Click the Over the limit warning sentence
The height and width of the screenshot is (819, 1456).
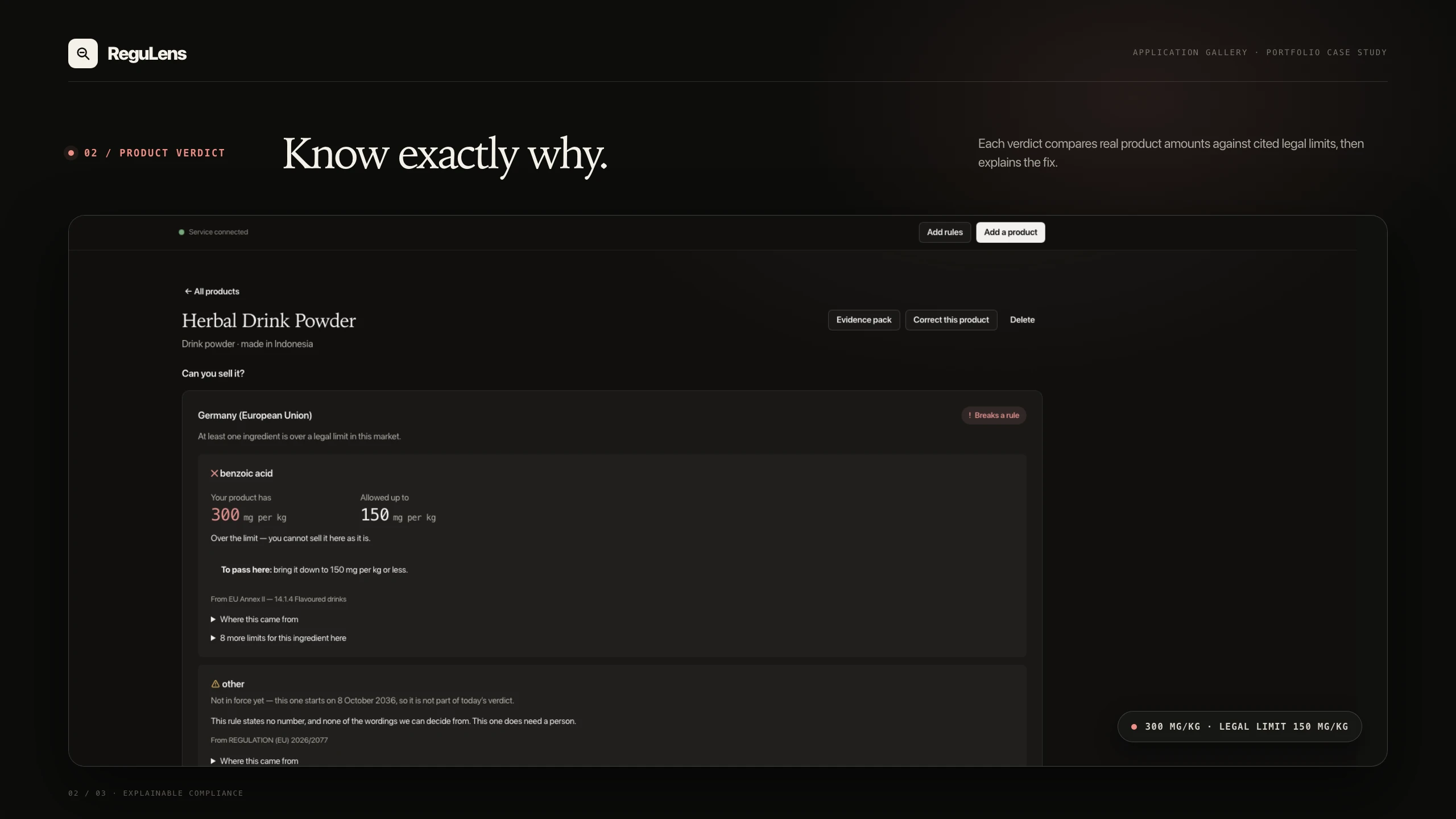point(290,538)
